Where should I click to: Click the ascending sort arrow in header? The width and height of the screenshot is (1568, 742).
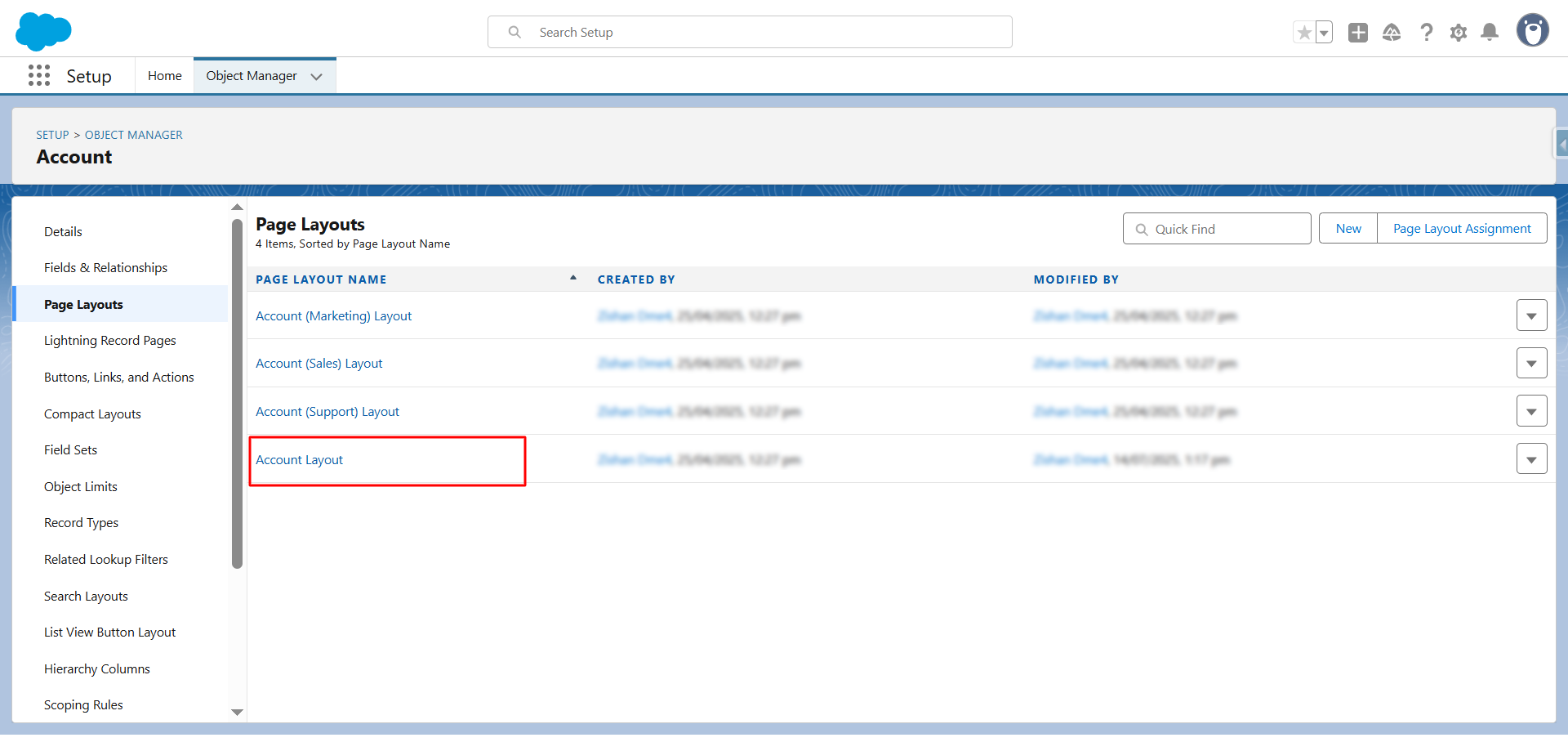pyautogui.click(x=573, y=278)
